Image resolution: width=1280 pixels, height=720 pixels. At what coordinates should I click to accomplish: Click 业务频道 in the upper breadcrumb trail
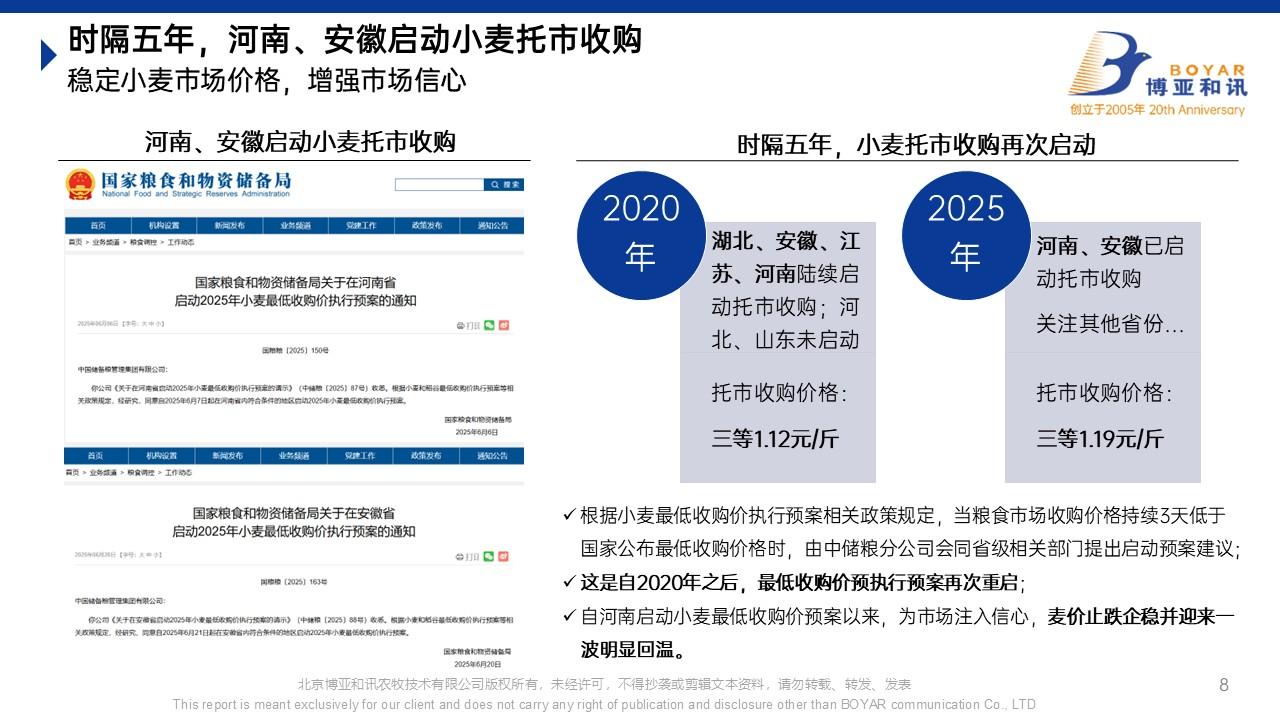(106, 243)
